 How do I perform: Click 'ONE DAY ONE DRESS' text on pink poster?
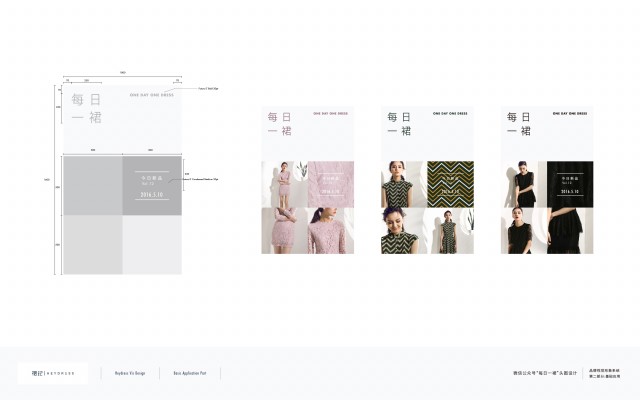pyautogui.click(x=331, y=113)
